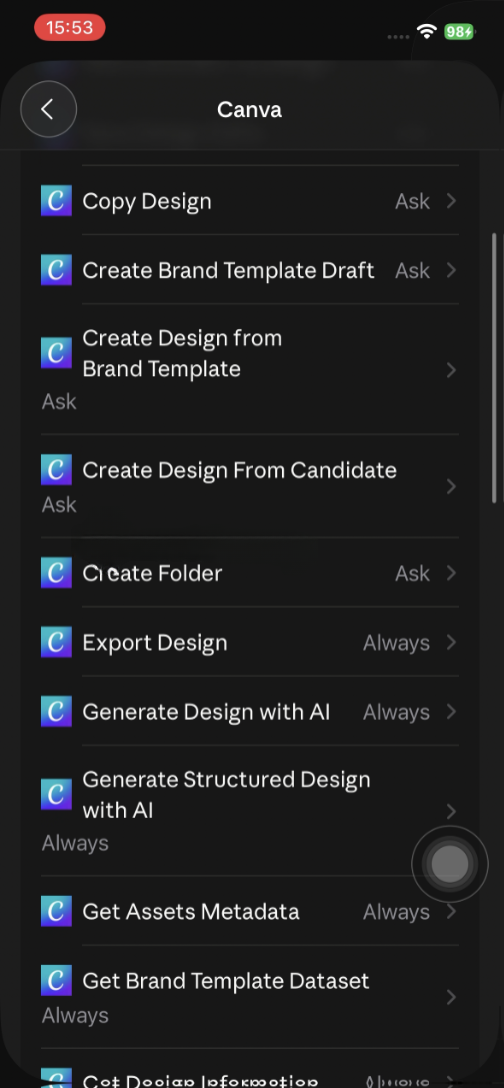
Task: Tap the battery indicator in status bar
Action: pyautogui.click(x=459, y=31)
